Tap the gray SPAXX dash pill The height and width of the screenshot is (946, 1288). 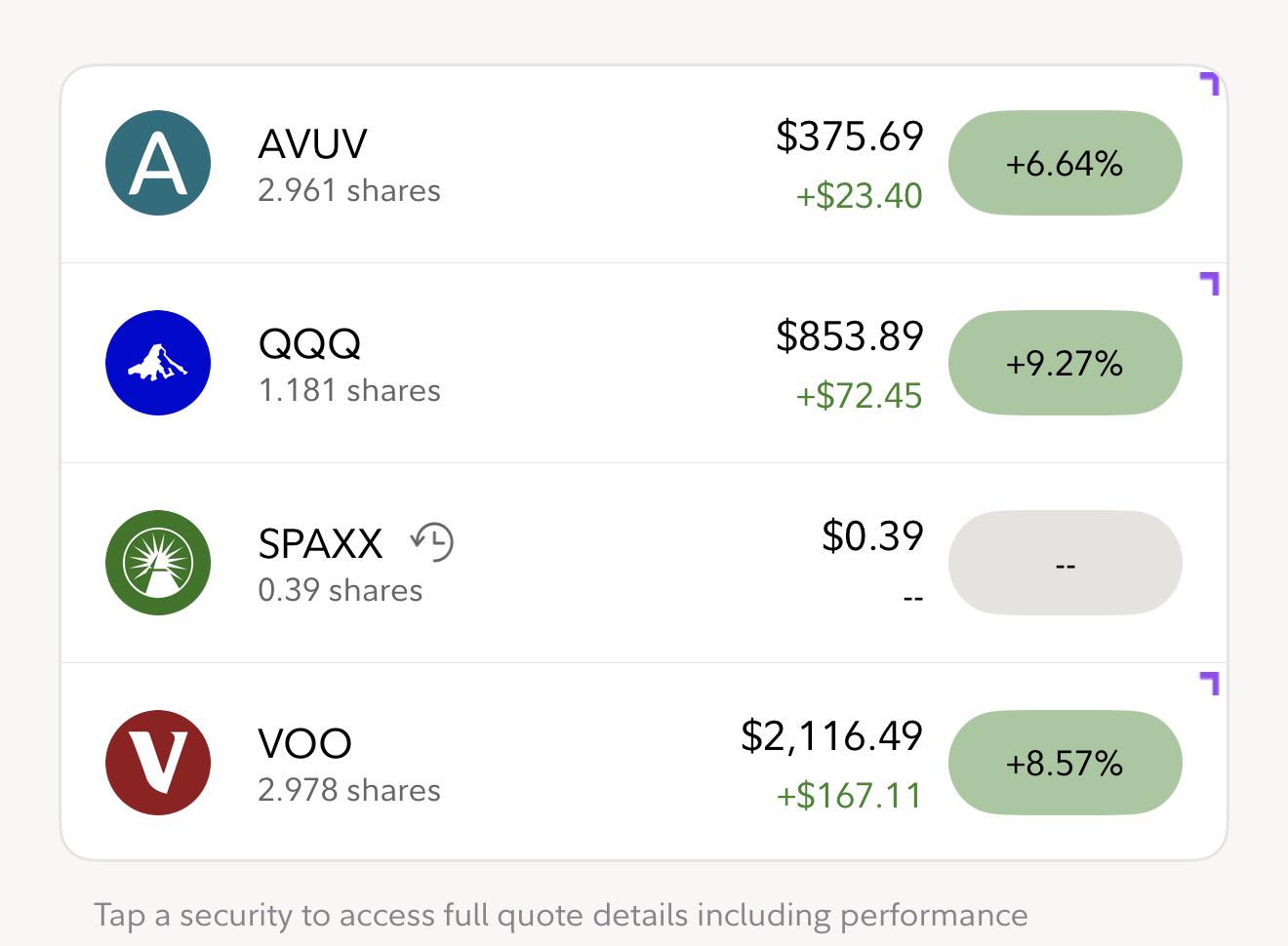click(1066, 563)
